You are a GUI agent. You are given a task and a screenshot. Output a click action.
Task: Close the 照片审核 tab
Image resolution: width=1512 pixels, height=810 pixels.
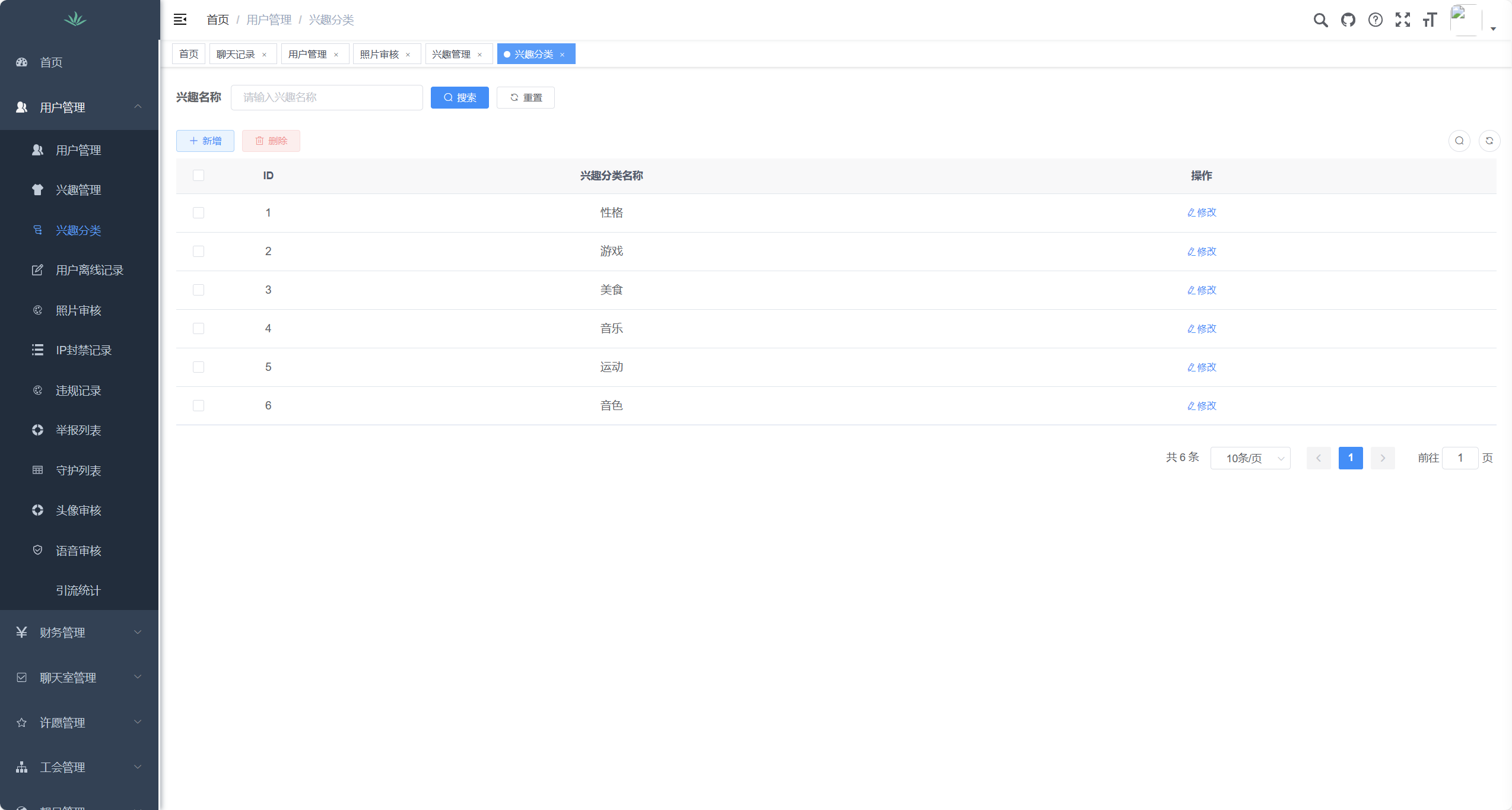click(x=408, y=55)
